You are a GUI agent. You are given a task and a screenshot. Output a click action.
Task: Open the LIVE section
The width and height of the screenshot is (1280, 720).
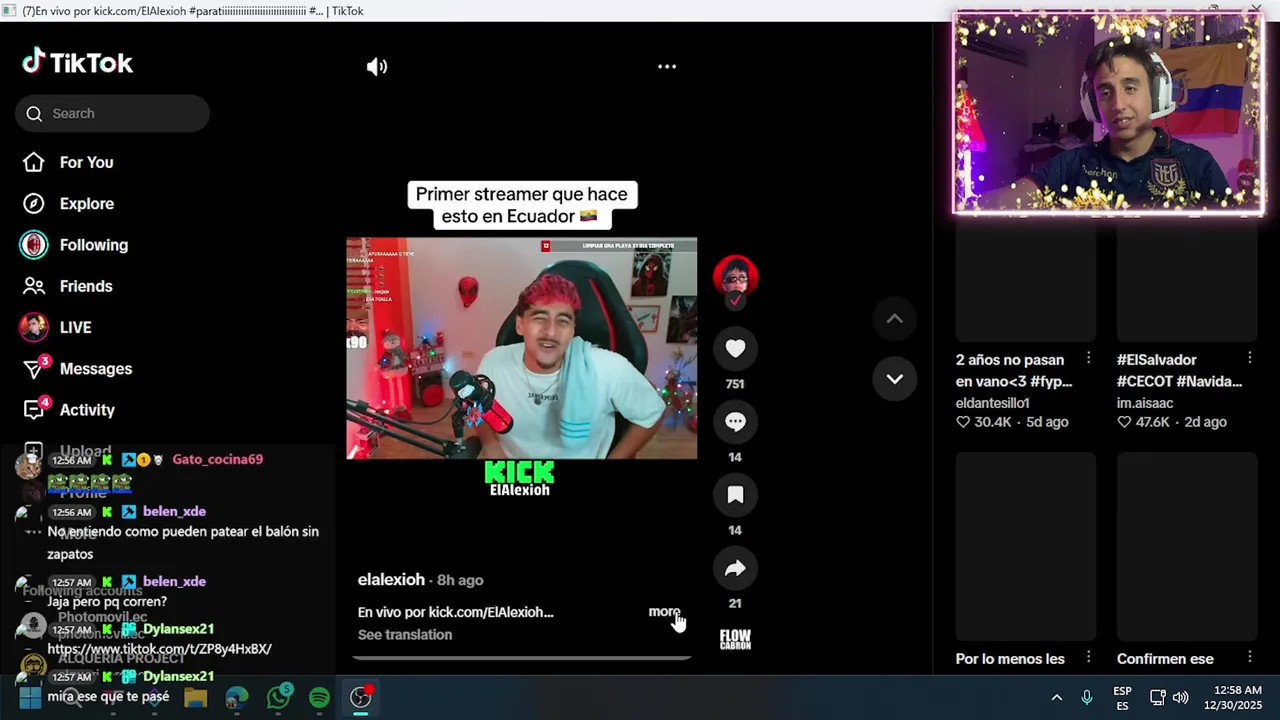tap(75, 327)
